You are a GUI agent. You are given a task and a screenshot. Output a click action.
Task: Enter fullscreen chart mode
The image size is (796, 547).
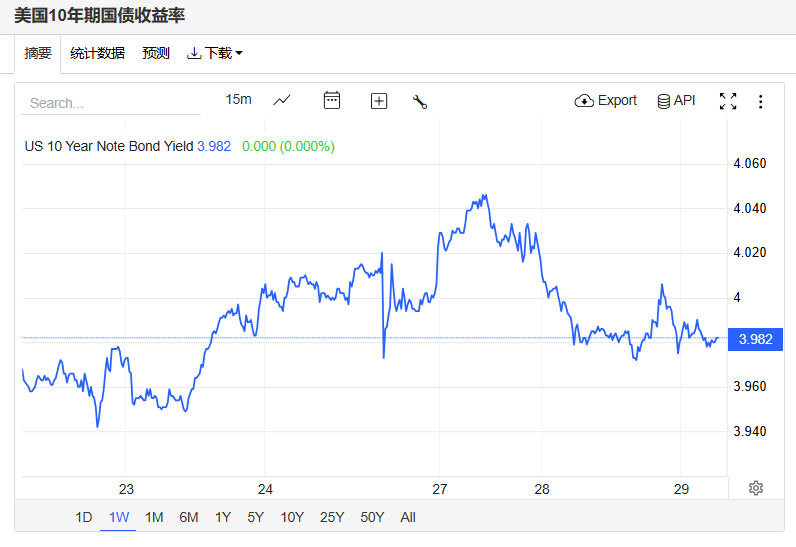tap(728, 101)
